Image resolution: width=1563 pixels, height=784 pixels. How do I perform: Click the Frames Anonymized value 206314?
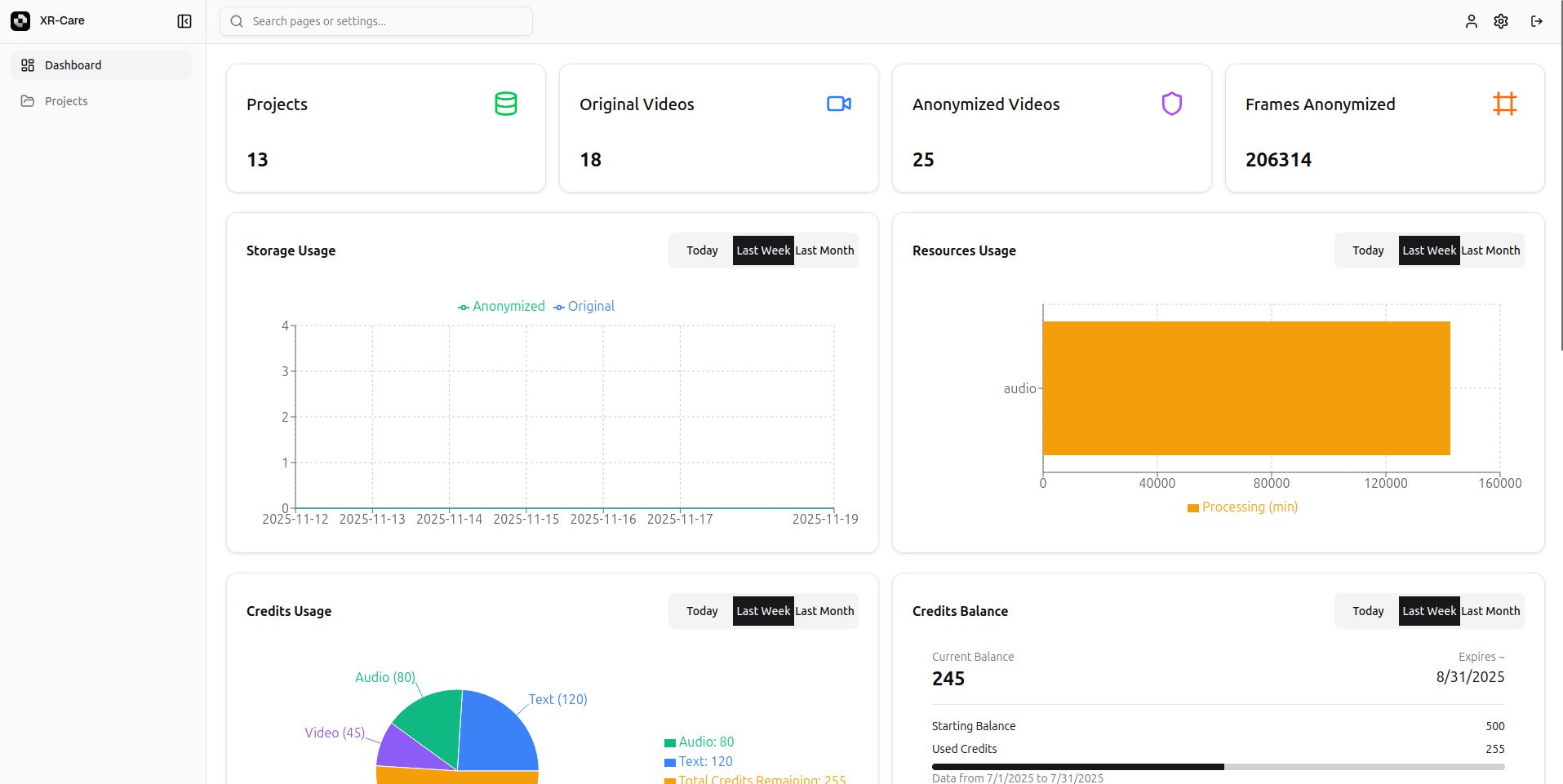click(1278, 160)
